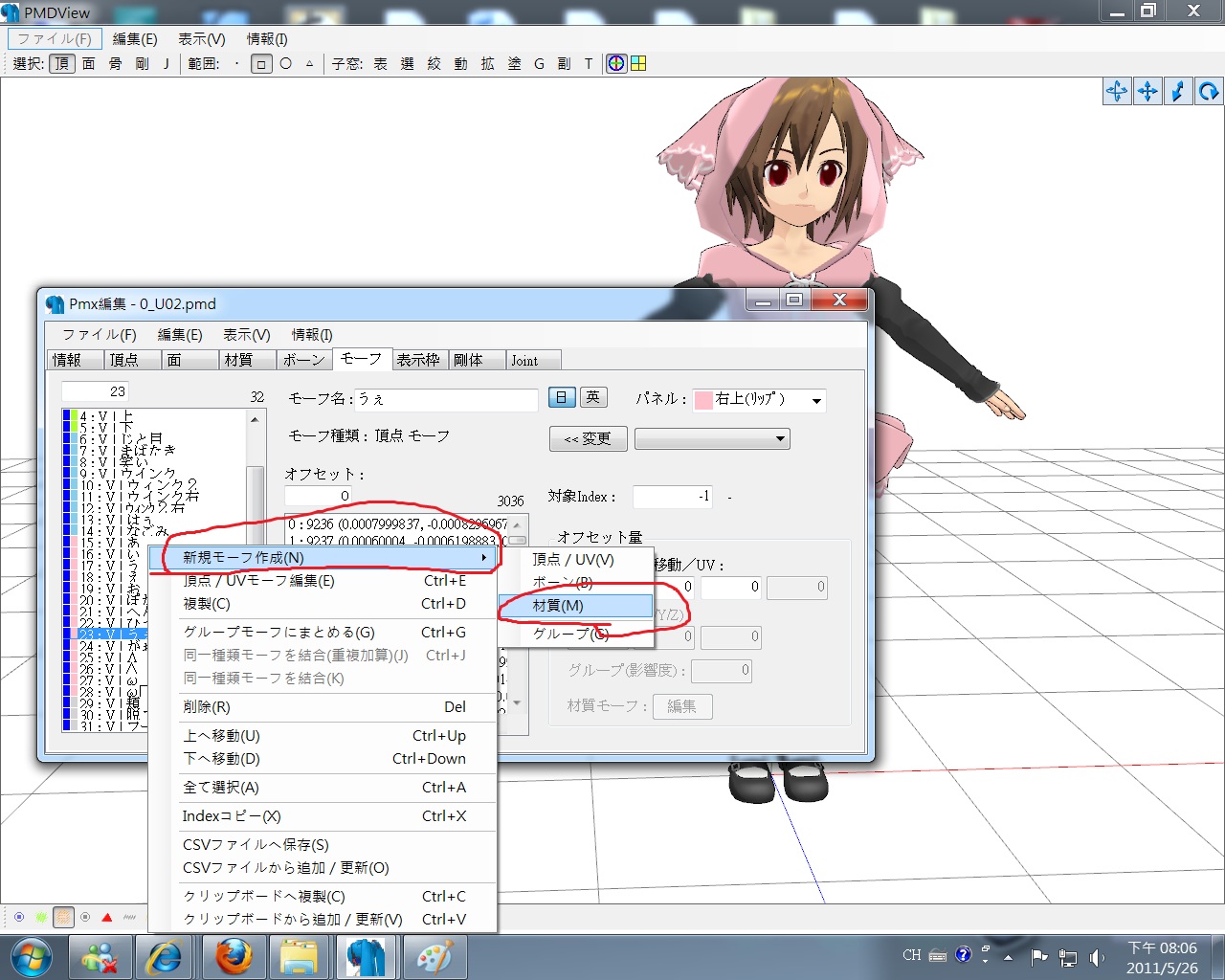The height and width of the screenshot is (980, 1225).
Task: Select 上へ移動(U) from context menu
Action: point(323,736)
